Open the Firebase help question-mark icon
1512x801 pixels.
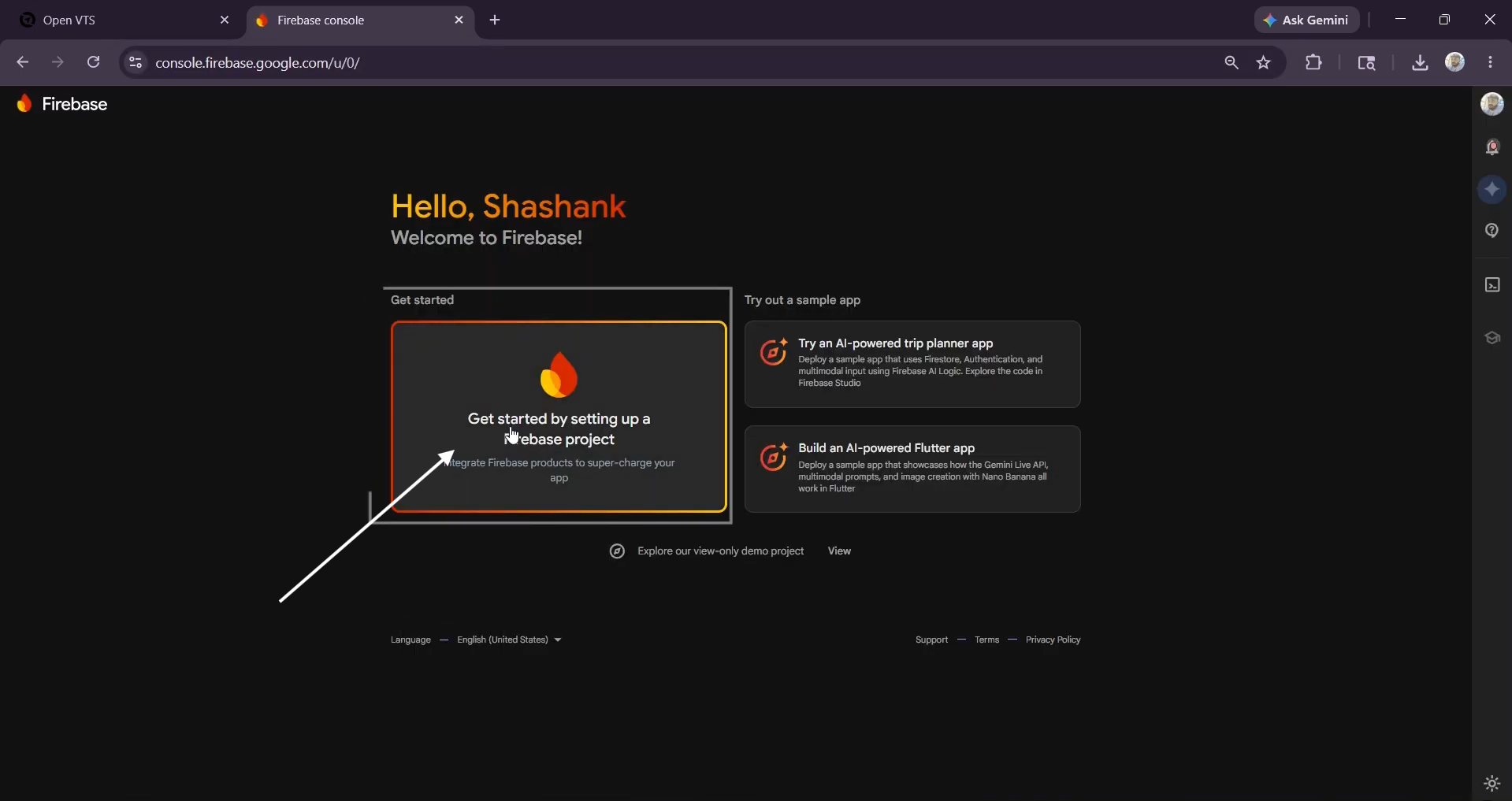pos(1492,231)
